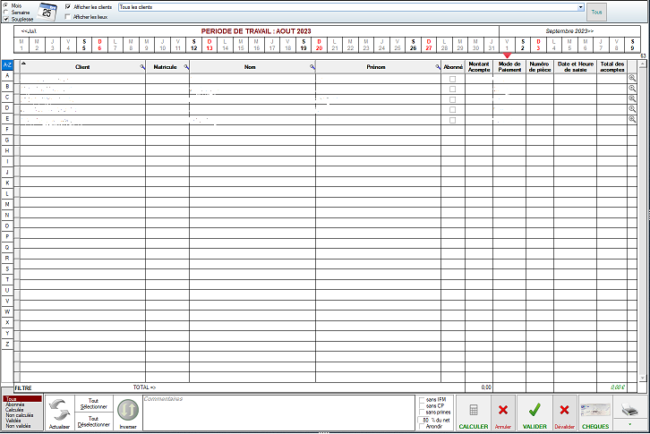
Task: Go to previous month Juil link
Action: tap(29, 31)
